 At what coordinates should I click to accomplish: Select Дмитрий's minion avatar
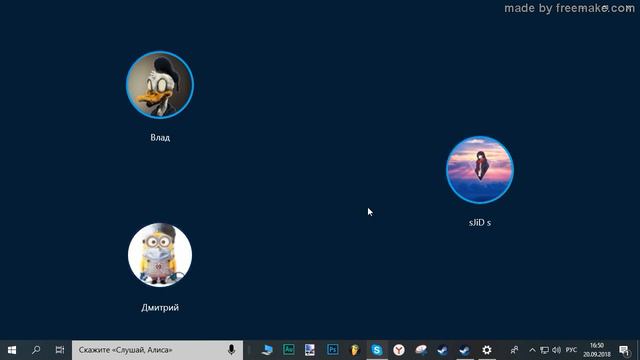coord(160,255)
